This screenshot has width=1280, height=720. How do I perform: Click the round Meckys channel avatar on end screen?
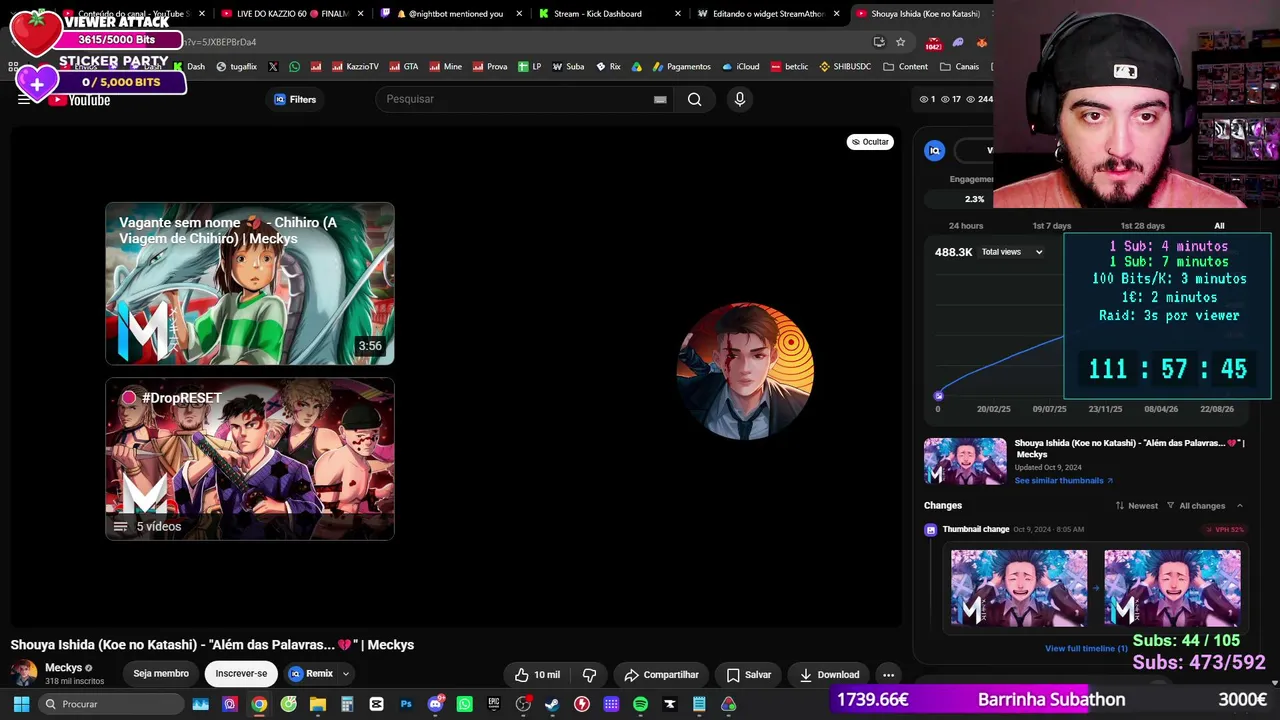pyautogui.click(x=745, y=371)
